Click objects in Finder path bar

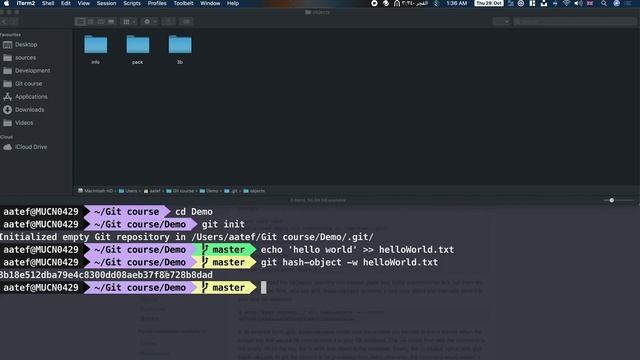tap(254, 191)
